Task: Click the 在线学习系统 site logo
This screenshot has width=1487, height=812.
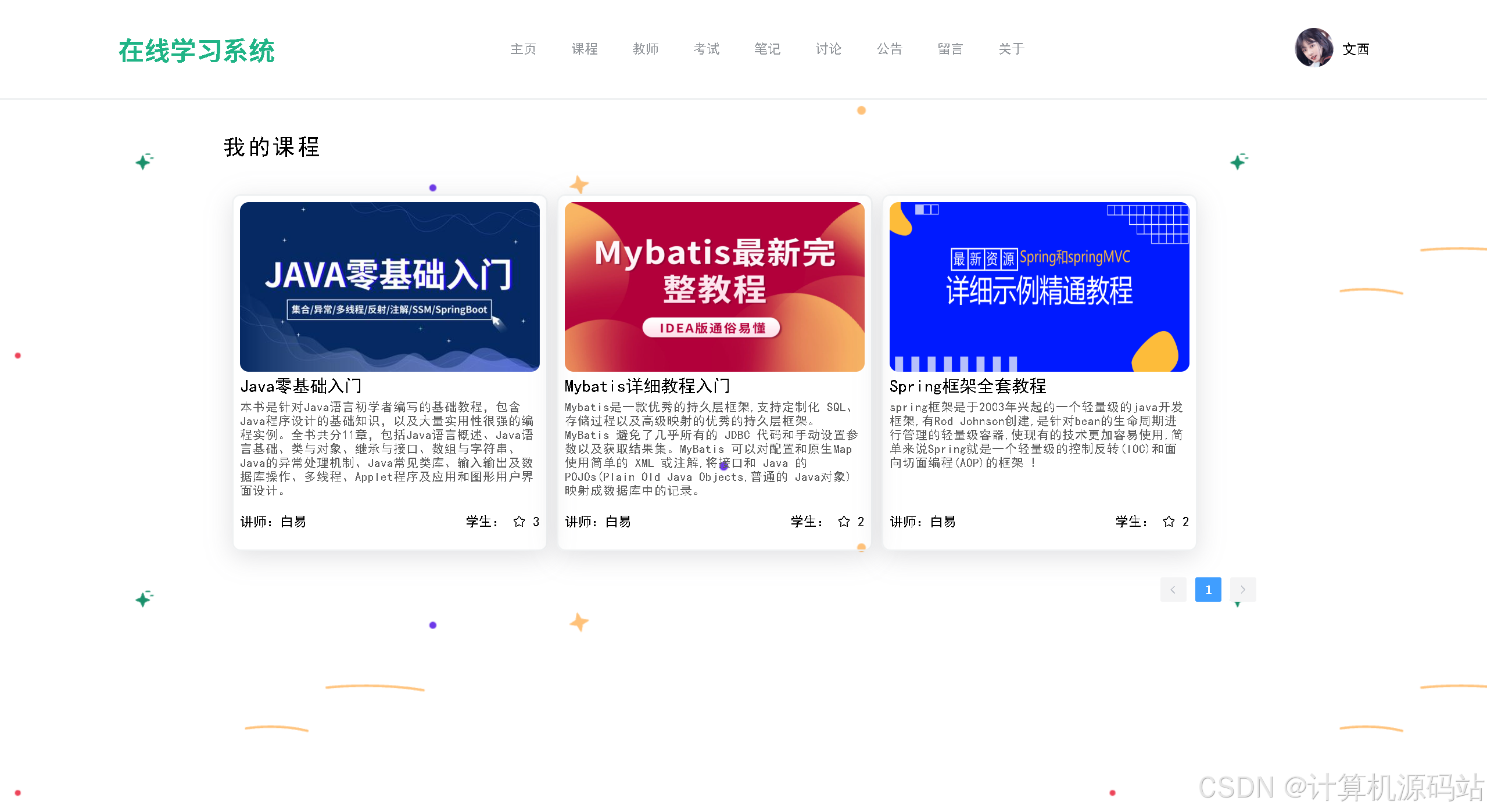Action: pyautogui.click(x=196, y=51)
